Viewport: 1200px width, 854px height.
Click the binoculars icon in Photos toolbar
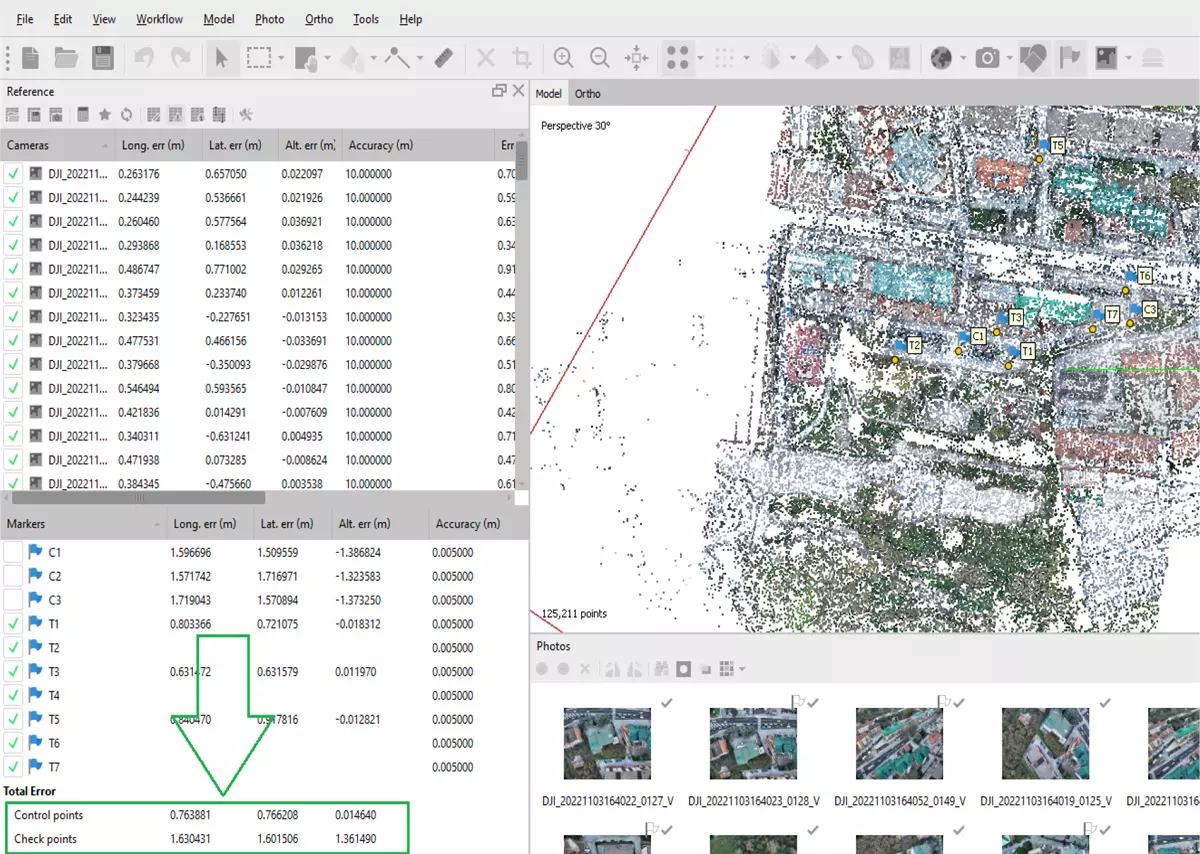[x=660, y=668]
